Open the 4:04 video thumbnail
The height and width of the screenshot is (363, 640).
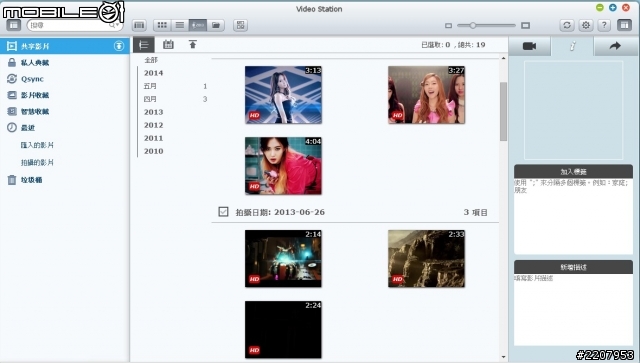pyautogui.click(x=283, y=166)
